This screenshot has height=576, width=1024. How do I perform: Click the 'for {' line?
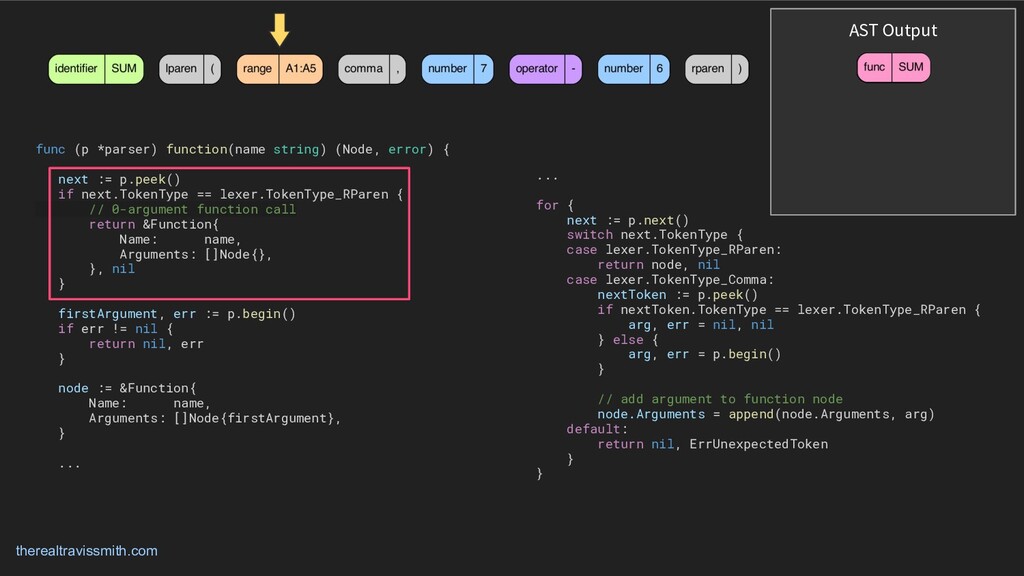tap(554, 205)
